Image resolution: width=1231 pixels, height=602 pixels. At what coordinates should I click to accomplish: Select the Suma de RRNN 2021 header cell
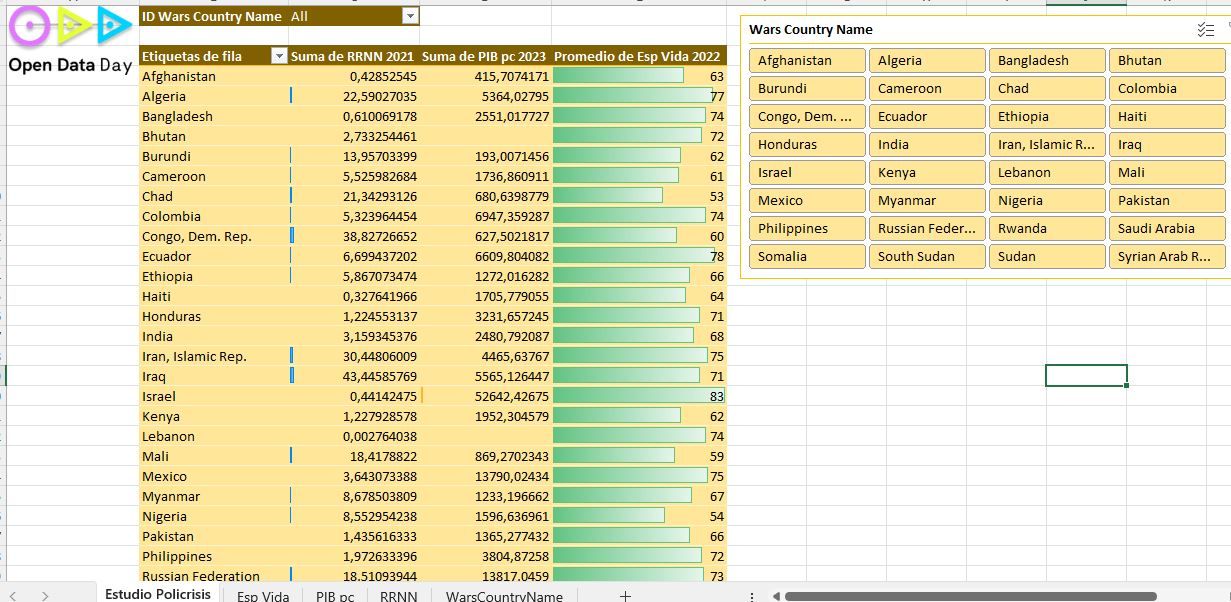354,56
